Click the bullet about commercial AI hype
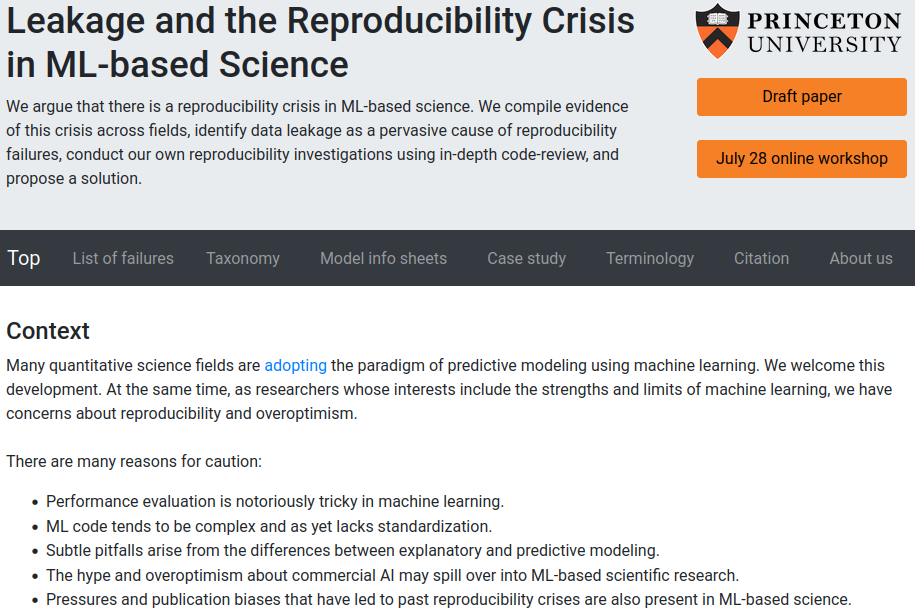Image resolution: width=915 pixels, height=615 pixels. click(392, 575)
